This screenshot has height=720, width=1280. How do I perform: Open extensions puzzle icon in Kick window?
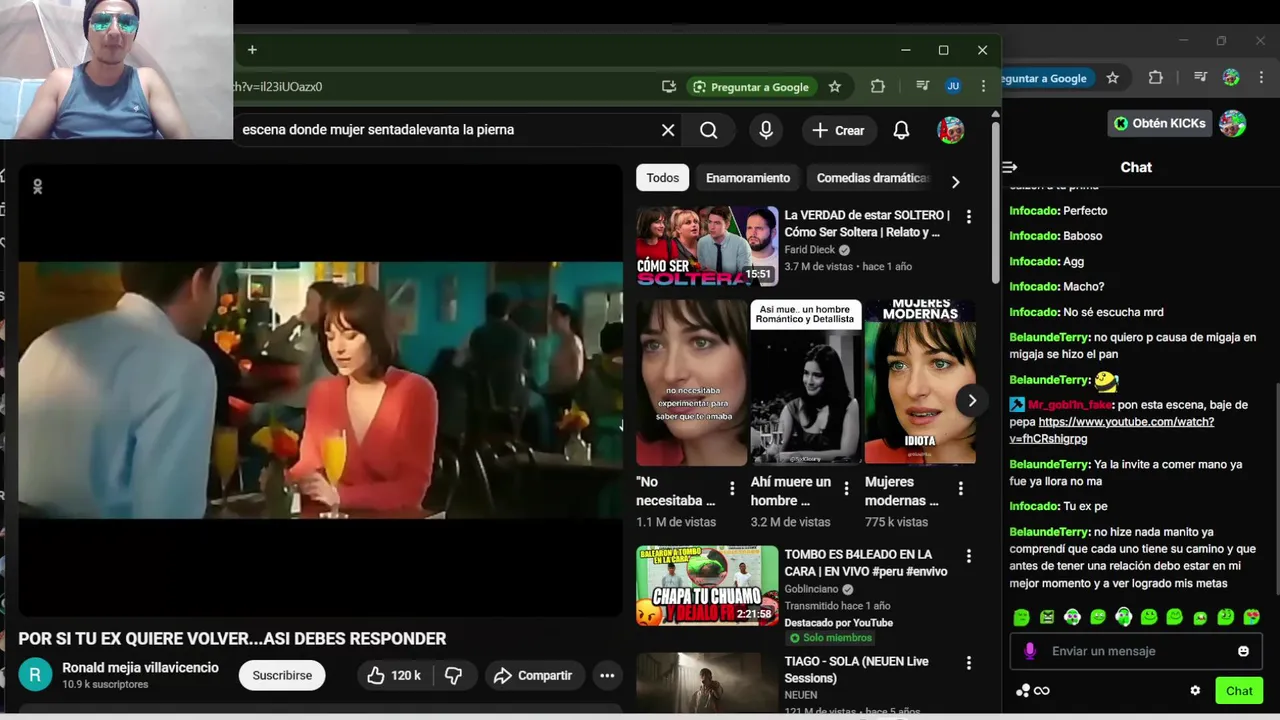tap(1156, 78)
